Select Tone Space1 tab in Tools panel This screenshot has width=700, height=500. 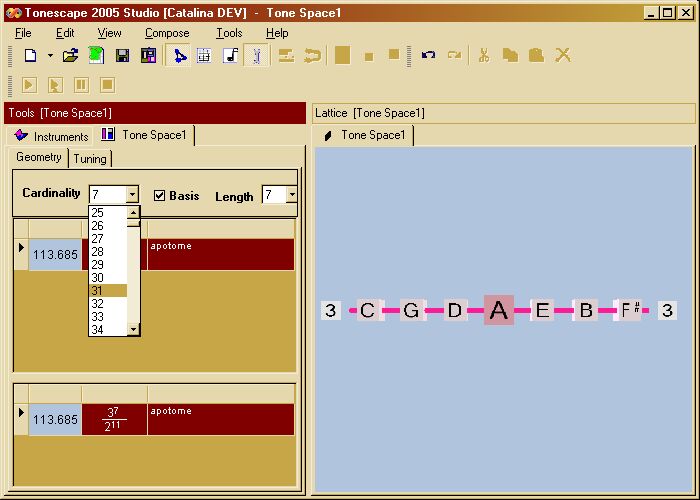144,135
